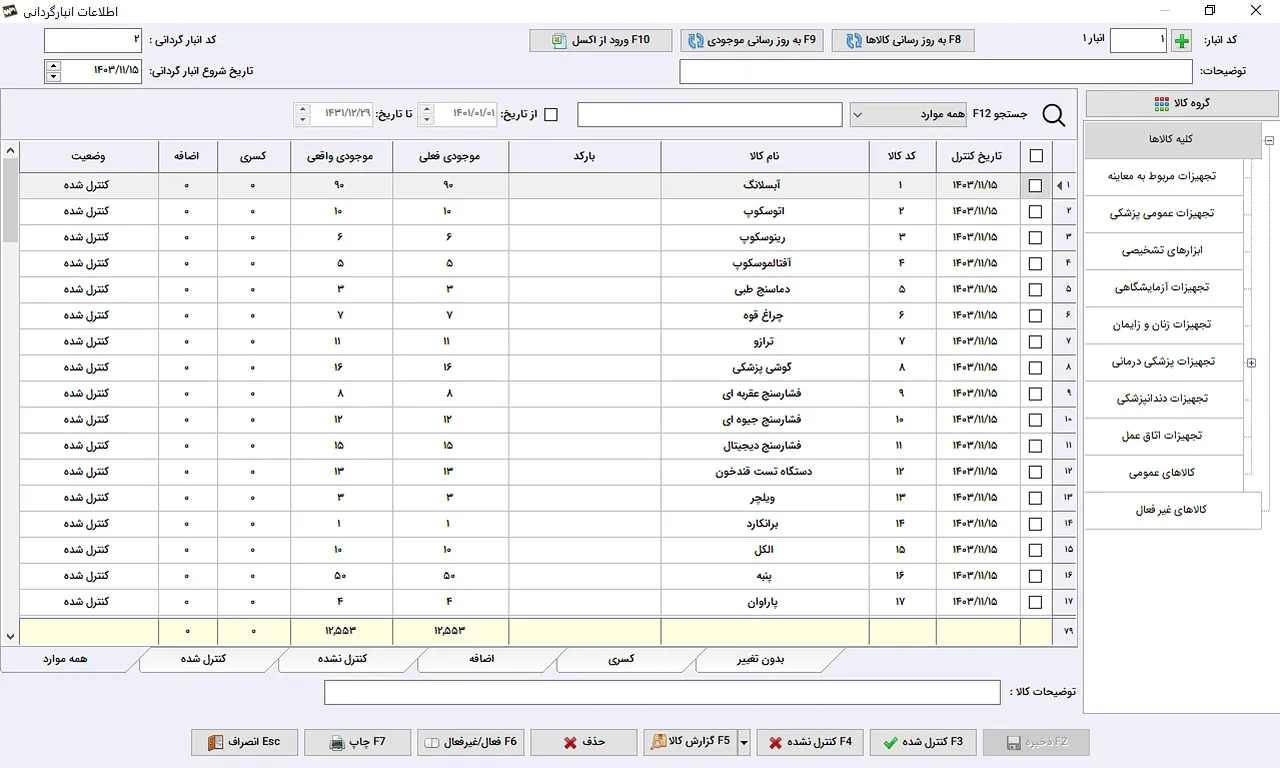This screenshot has width=1280, height=768.
Task: Click the گروه کالا button
Action: pos(1182,104)
